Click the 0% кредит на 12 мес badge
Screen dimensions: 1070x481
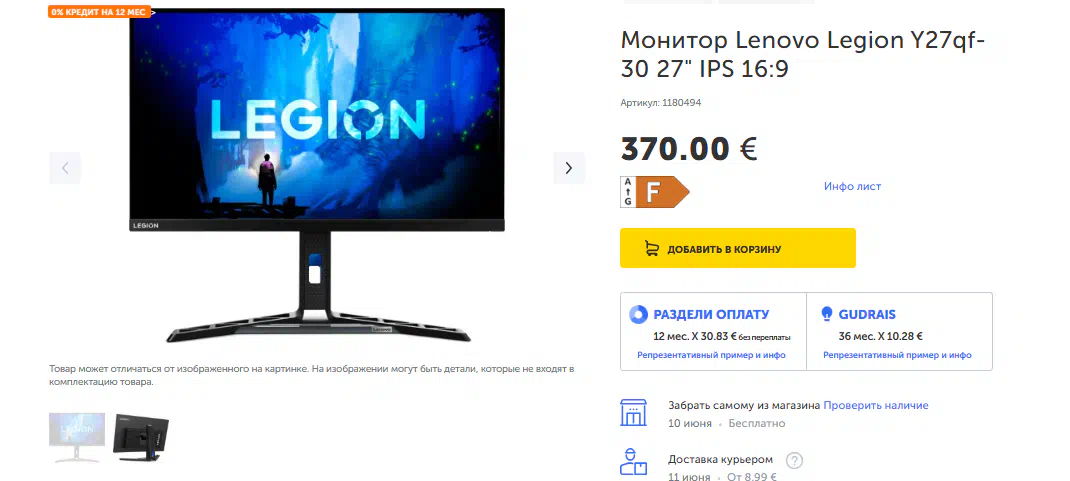click(100, 12)
